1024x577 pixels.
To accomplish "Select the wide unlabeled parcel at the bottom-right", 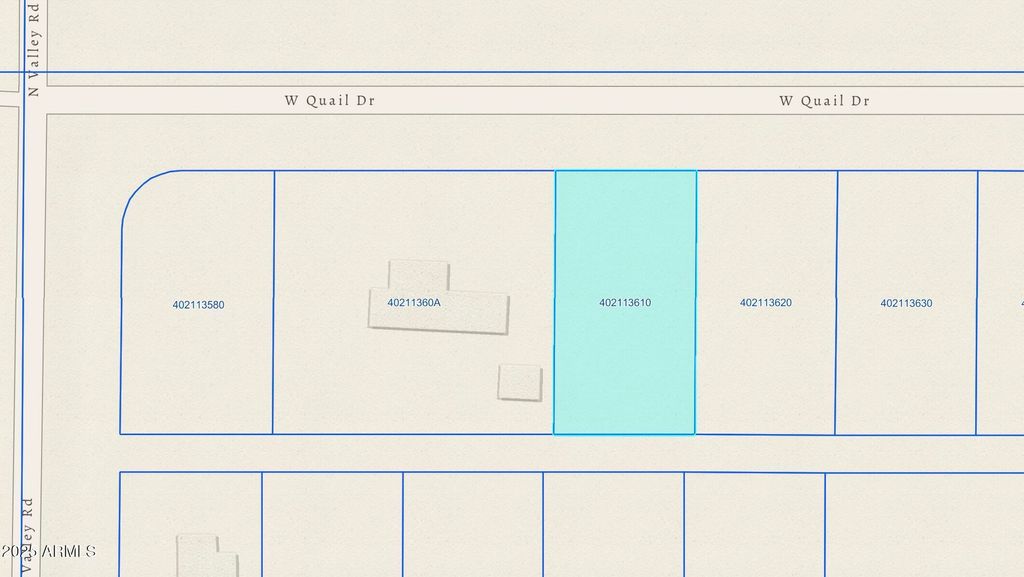I will coord(925,525).
